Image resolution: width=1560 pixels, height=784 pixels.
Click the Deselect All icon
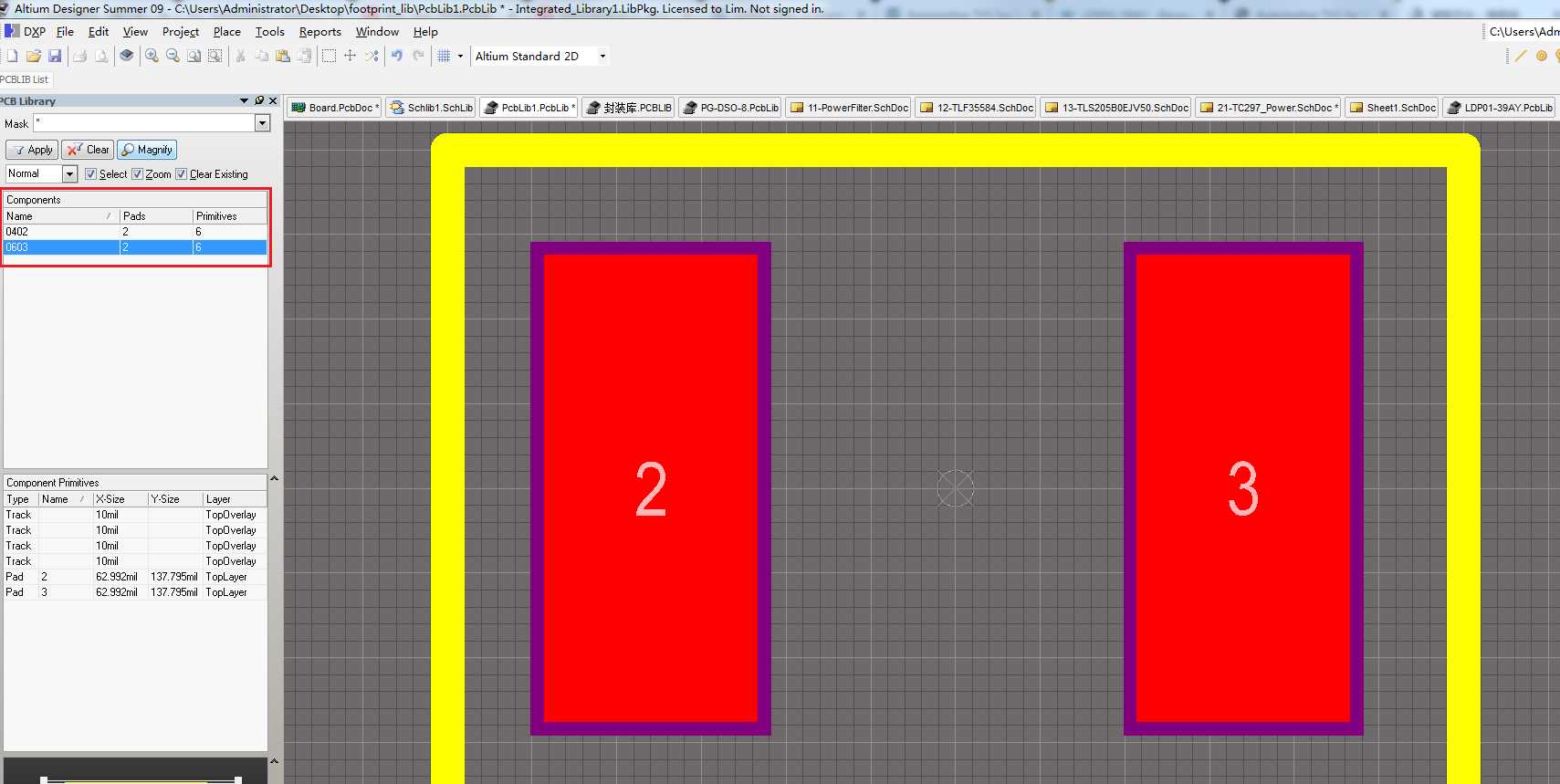pyautogui.click(x=372, y=56)
